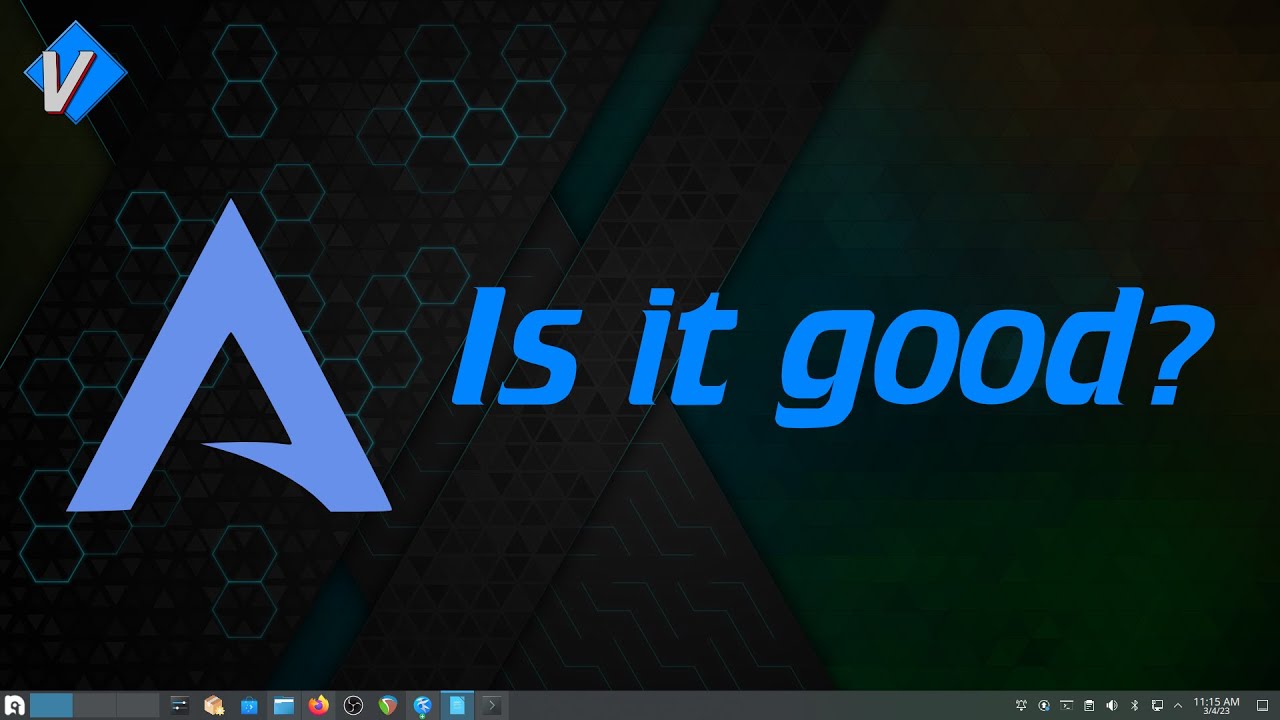Open network connections tray icon
The height and width of the screenshot is (720, 1280).
coord(1157,706)
